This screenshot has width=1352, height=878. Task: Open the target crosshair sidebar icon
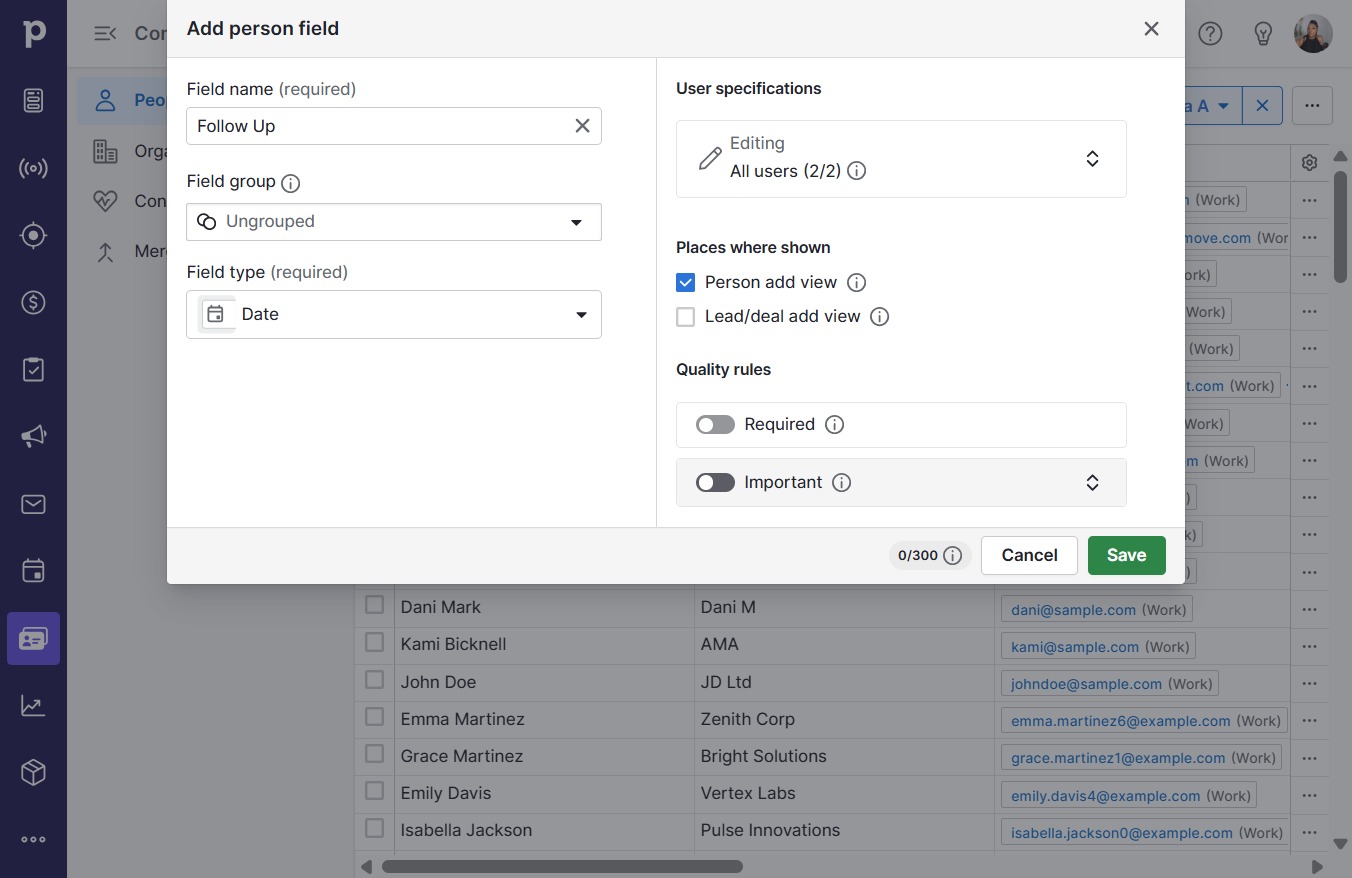pyautogui.click(x=33, y=235)
